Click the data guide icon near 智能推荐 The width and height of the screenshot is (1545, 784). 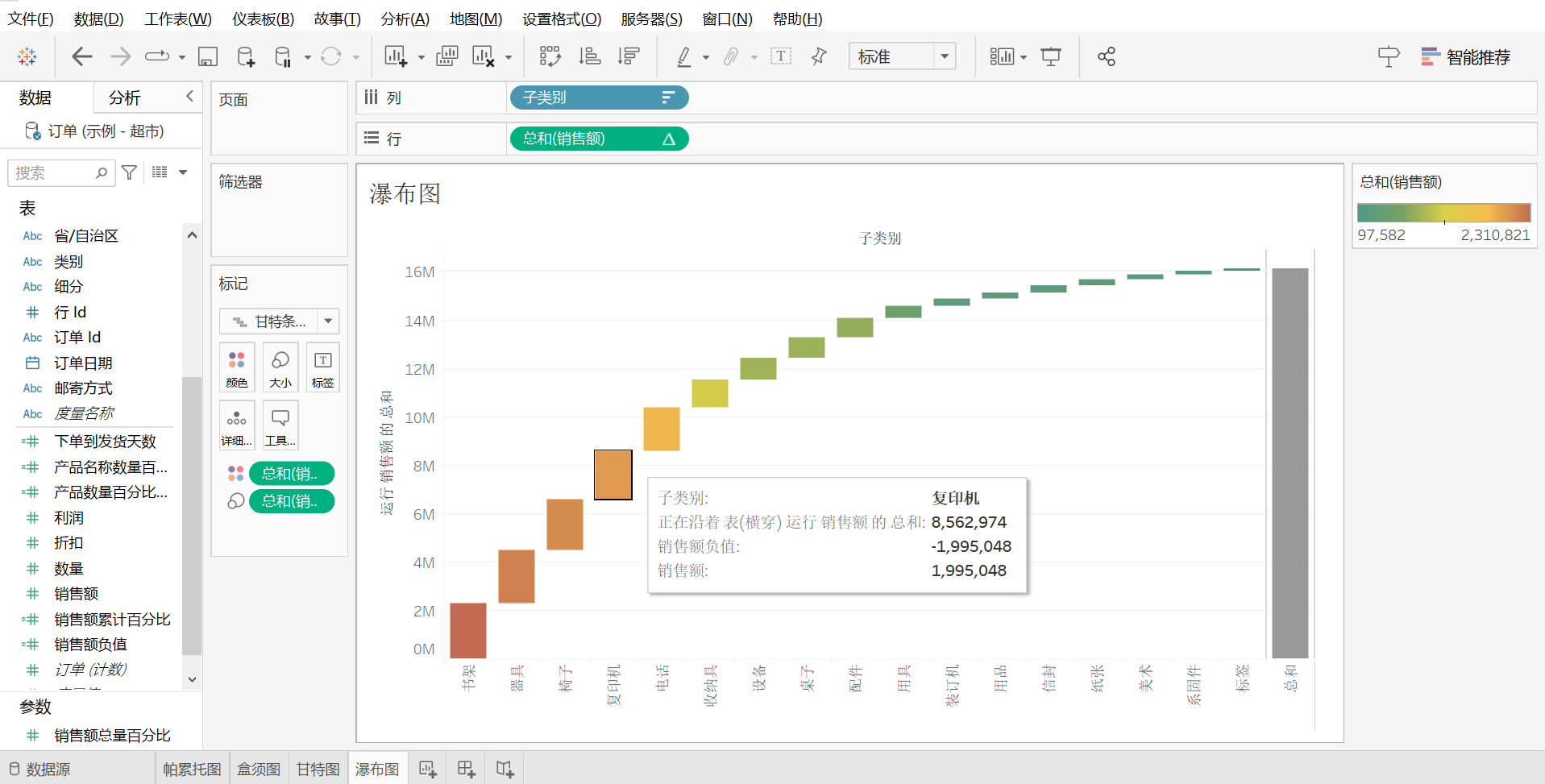point(1389,56)
